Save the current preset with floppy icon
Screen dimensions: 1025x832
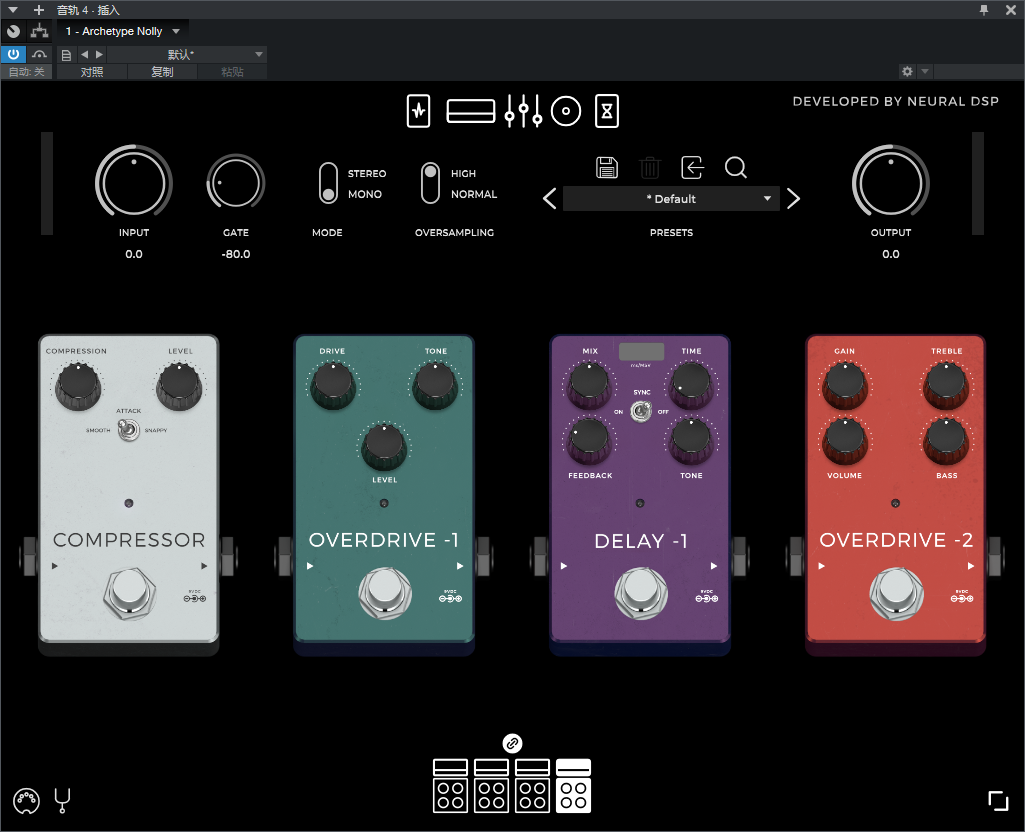(x=607, y=167)
